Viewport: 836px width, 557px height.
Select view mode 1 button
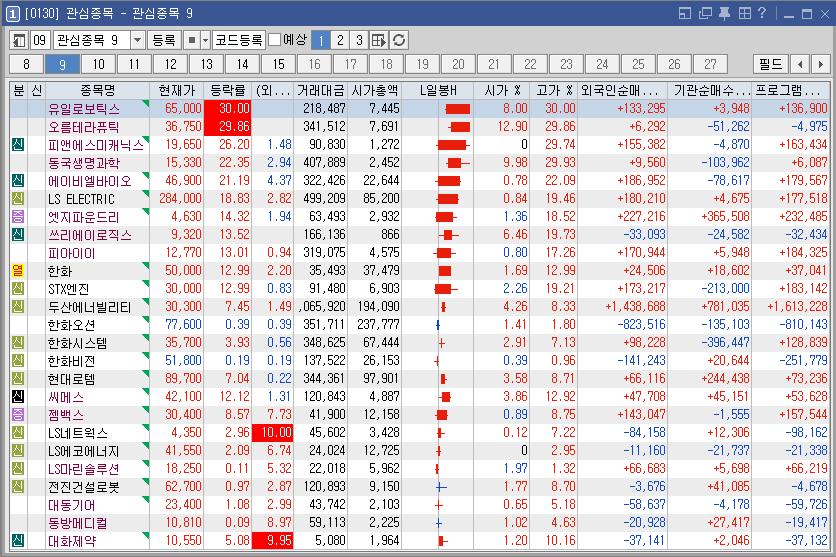tap(321, 40)
